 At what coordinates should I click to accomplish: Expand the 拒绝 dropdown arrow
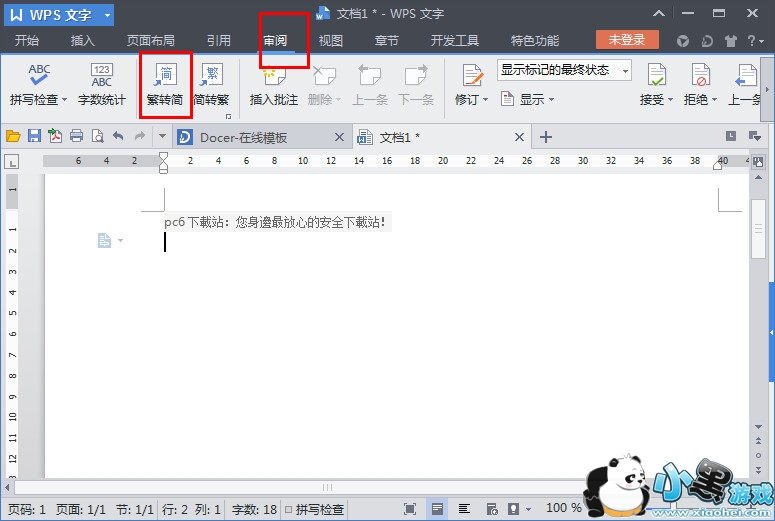click(x=715, y=100)
